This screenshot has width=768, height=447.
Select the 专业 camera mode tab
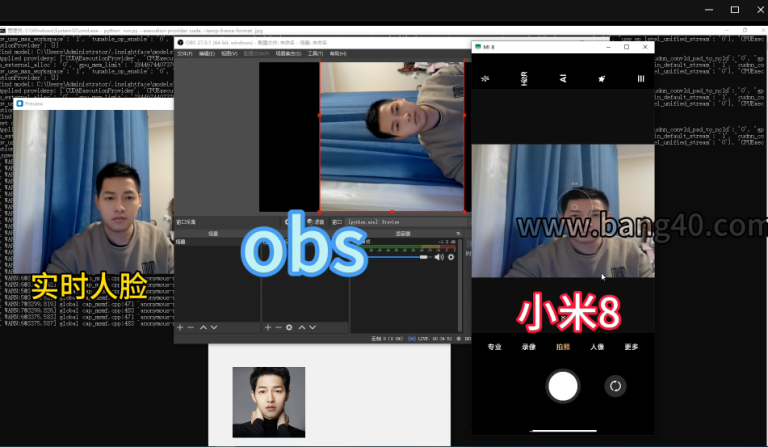494,347
